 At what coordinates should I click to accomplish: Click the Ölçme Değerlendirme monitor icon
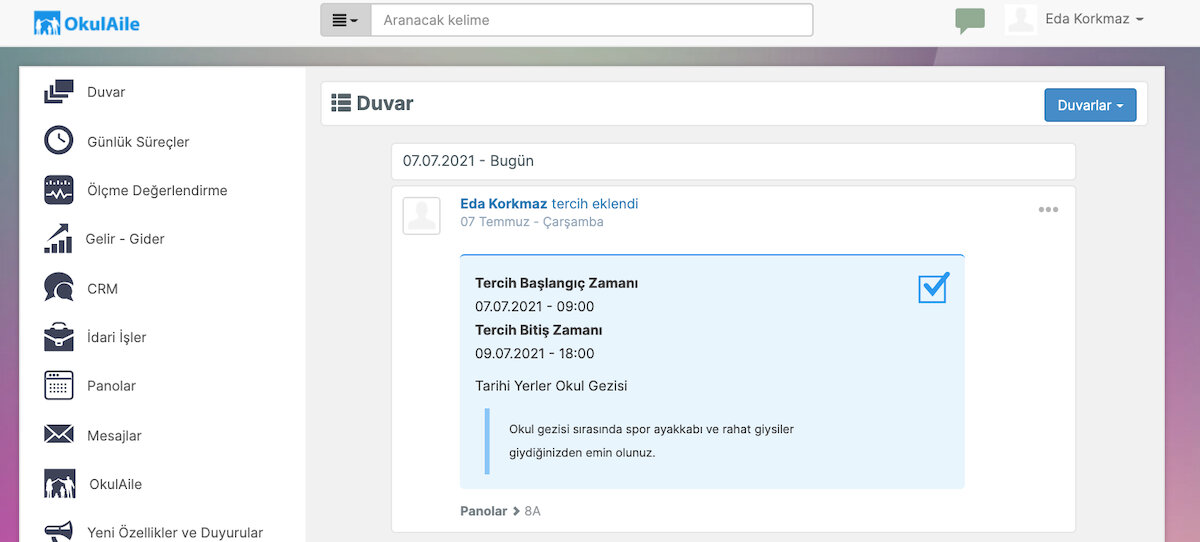pyautogui.click(x=59, y=190)
